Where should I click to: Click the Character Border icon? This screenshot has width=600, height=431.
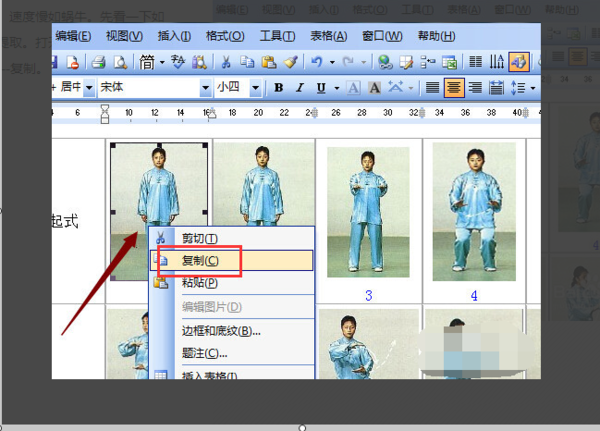(x=353, y=88)
